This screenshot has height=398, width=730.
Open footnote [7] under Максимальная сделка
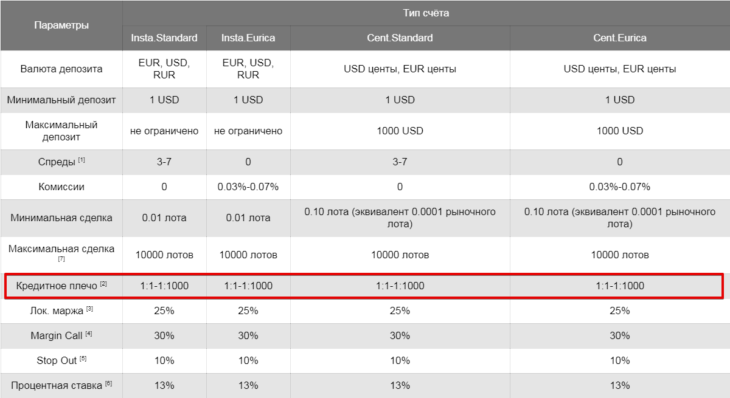(61, 259)
